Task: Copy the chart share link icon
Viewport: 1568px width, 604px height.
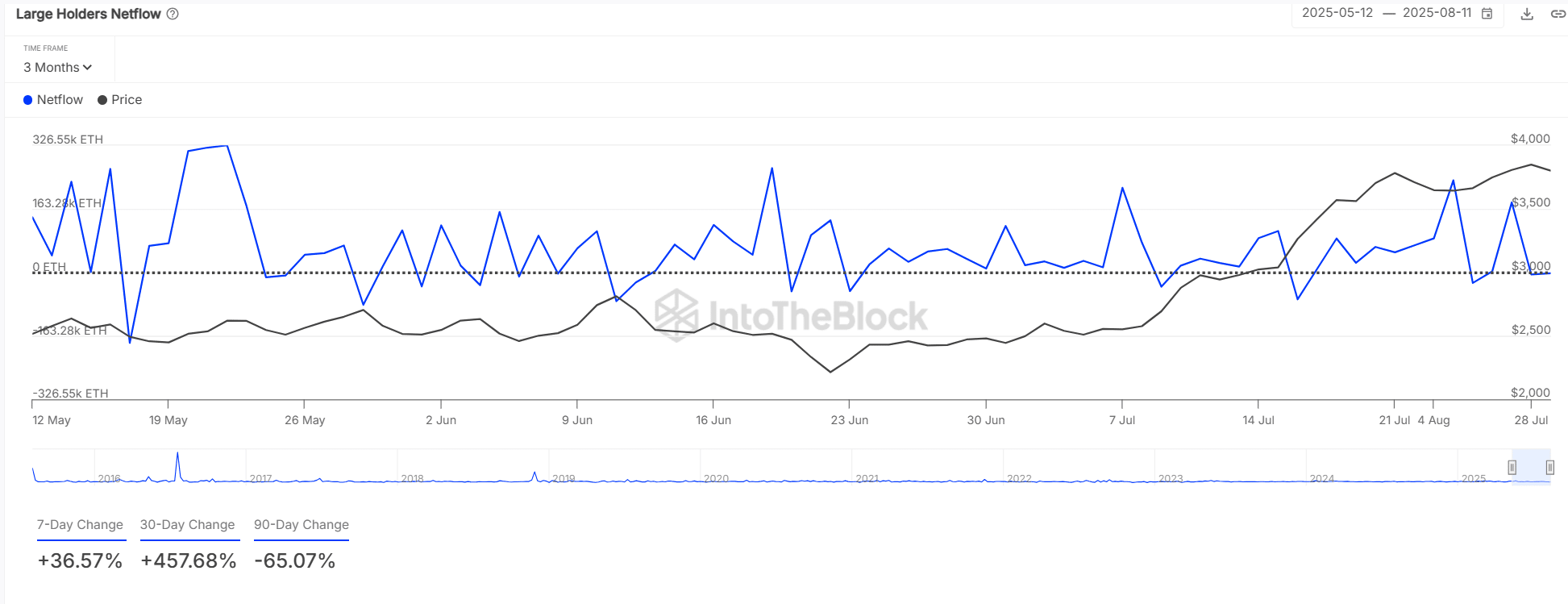Action: tap(1558, 14)
